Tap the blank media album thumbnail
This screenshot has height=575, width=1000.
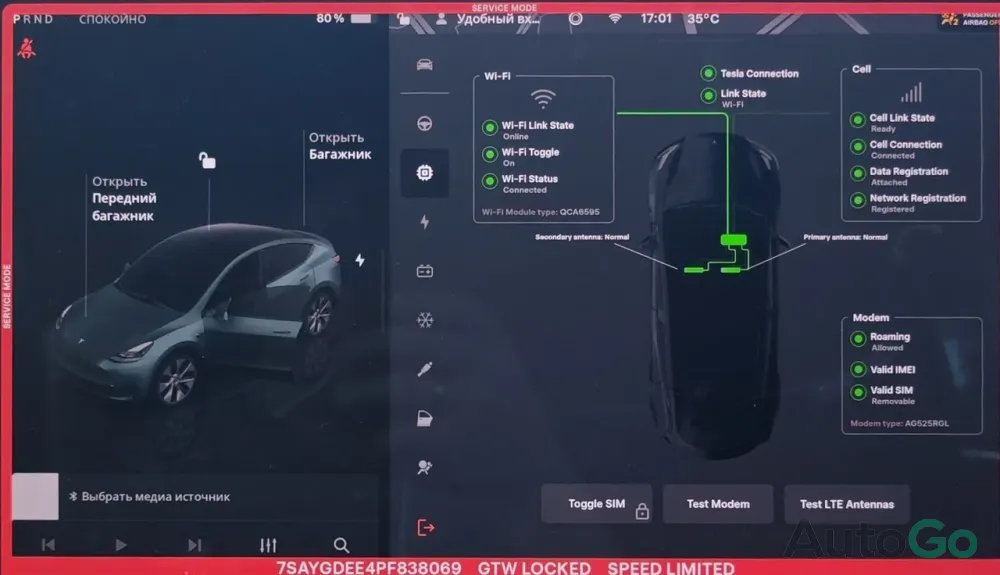(35, 496)
